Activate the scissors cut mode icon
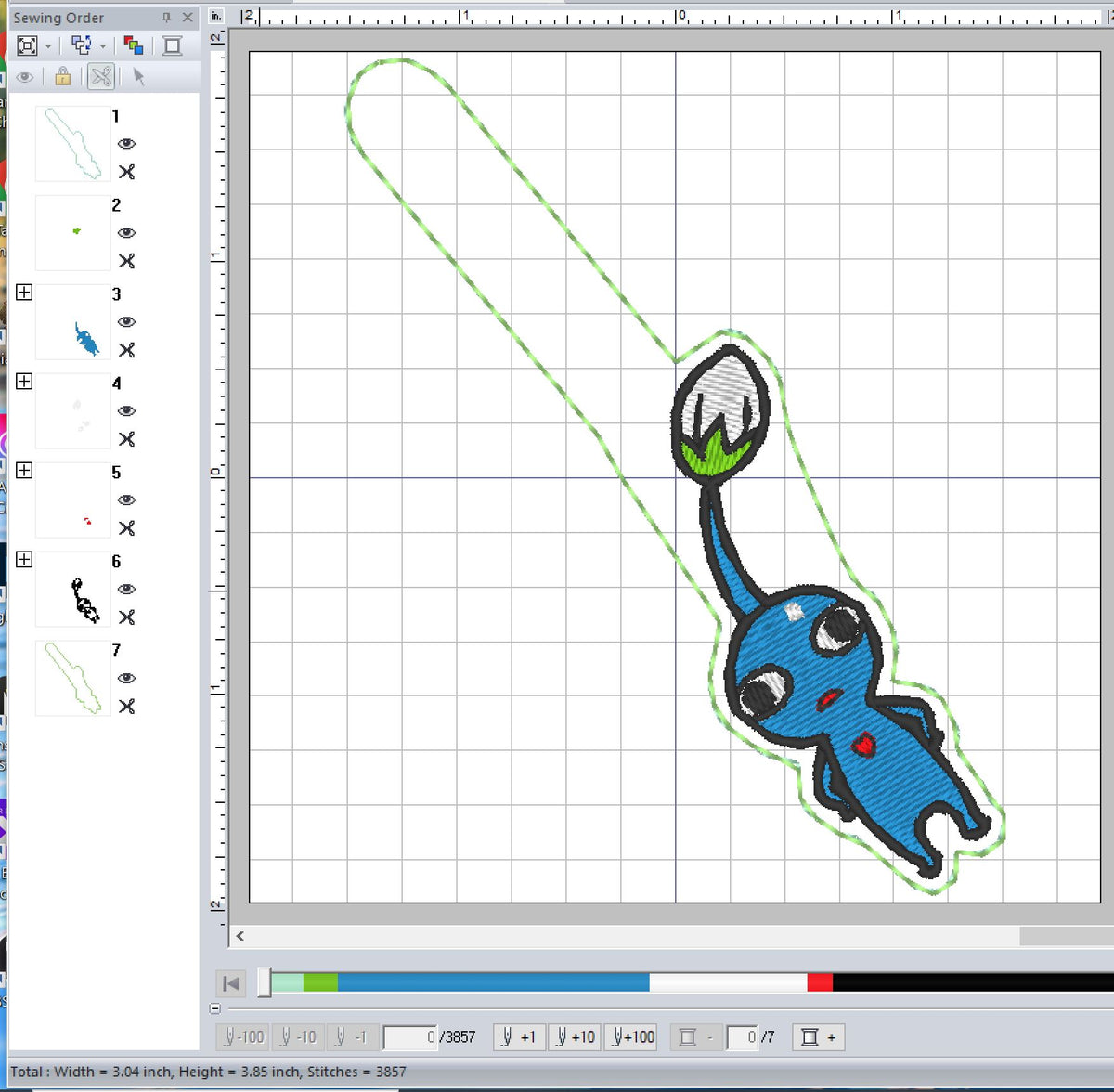Viewport: 1114px width, 1092px height. point(100,77)
